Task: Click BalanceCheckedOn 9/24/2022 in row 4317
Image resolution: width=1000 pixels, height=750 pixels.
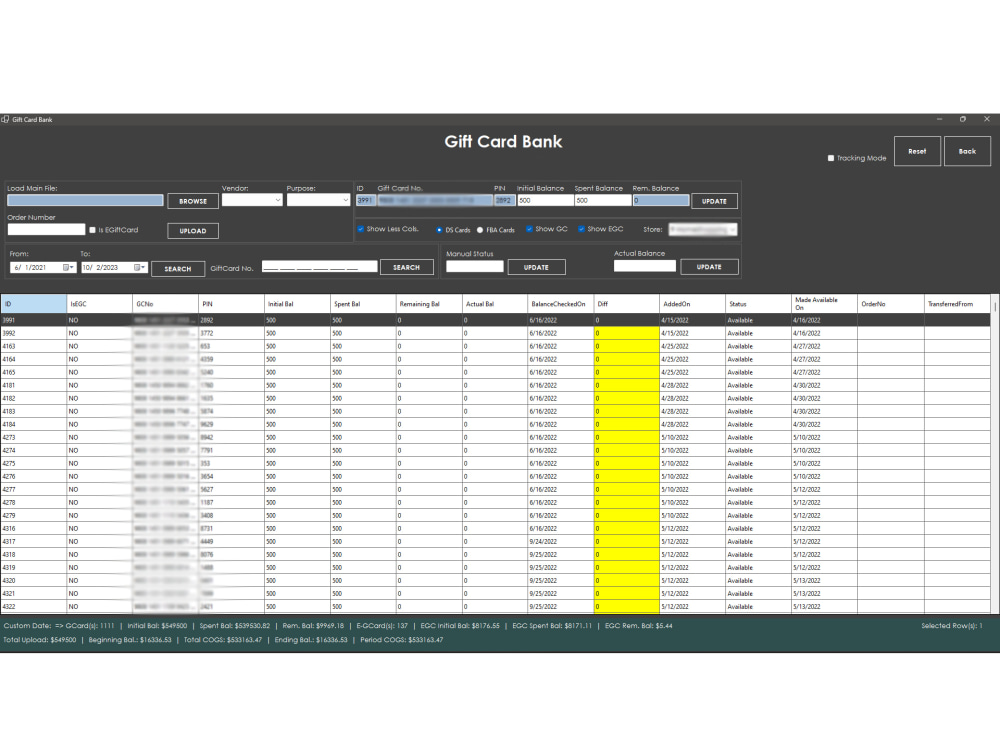Action: point(561,541)
